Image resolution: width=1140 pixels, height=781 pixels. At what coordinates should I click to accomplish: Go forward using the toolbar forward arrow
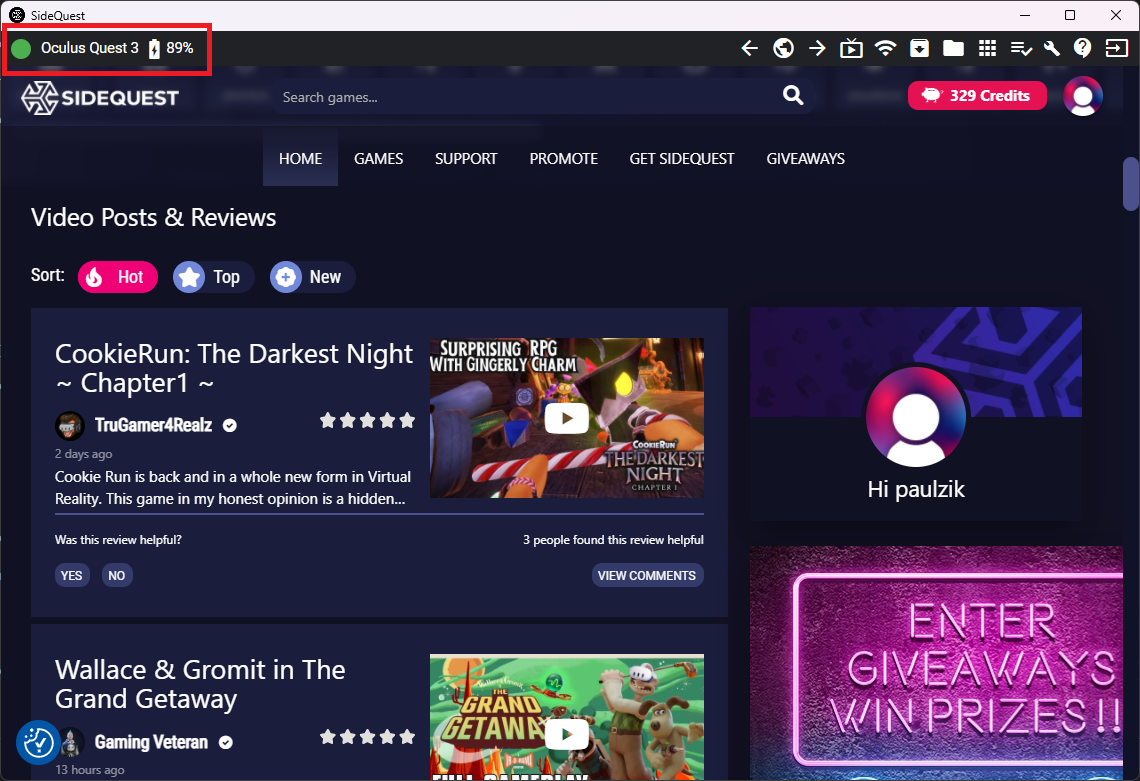[x=817, y=48]
